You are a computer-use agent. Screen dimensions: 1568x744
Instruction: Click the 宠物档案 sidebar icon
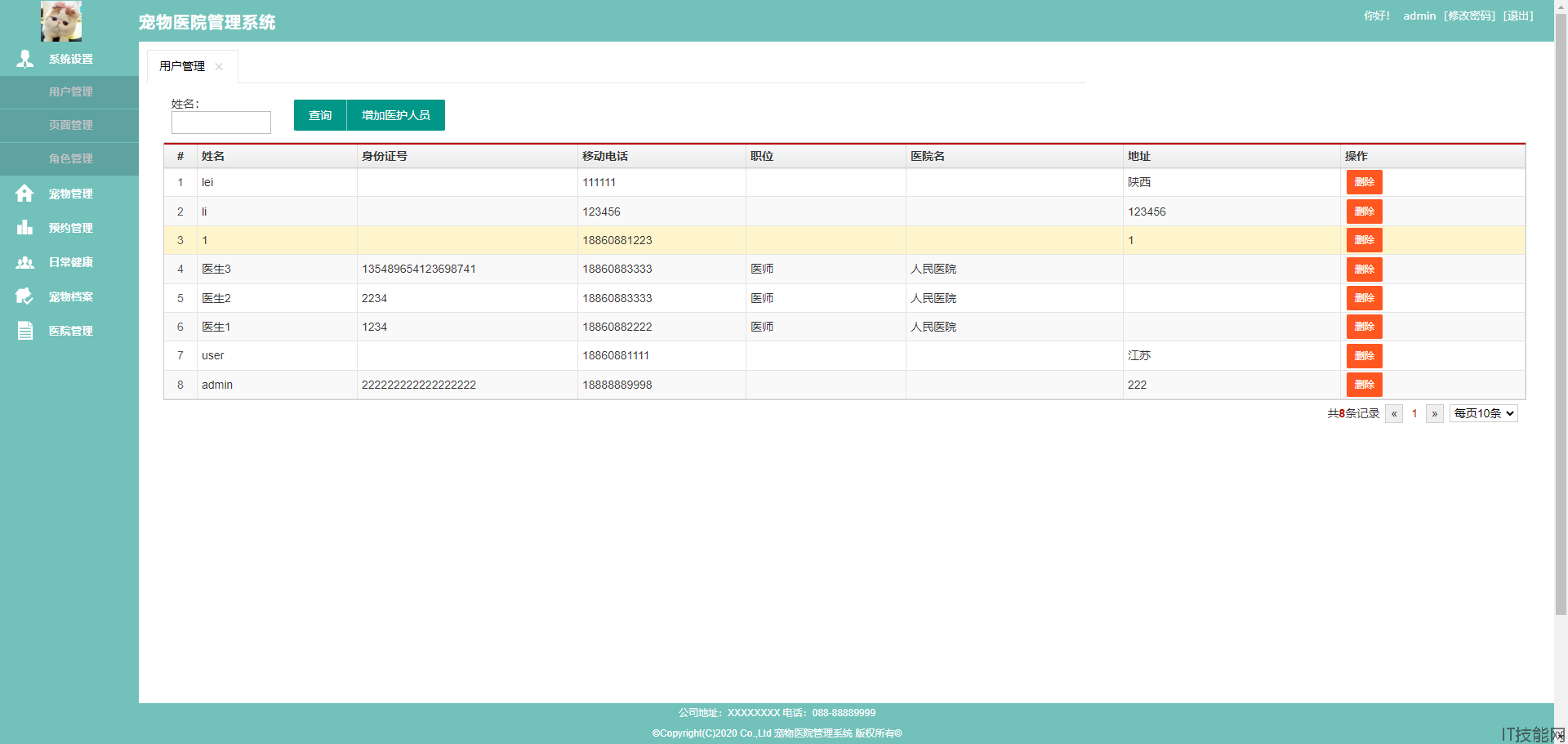[x=24, y=296]
